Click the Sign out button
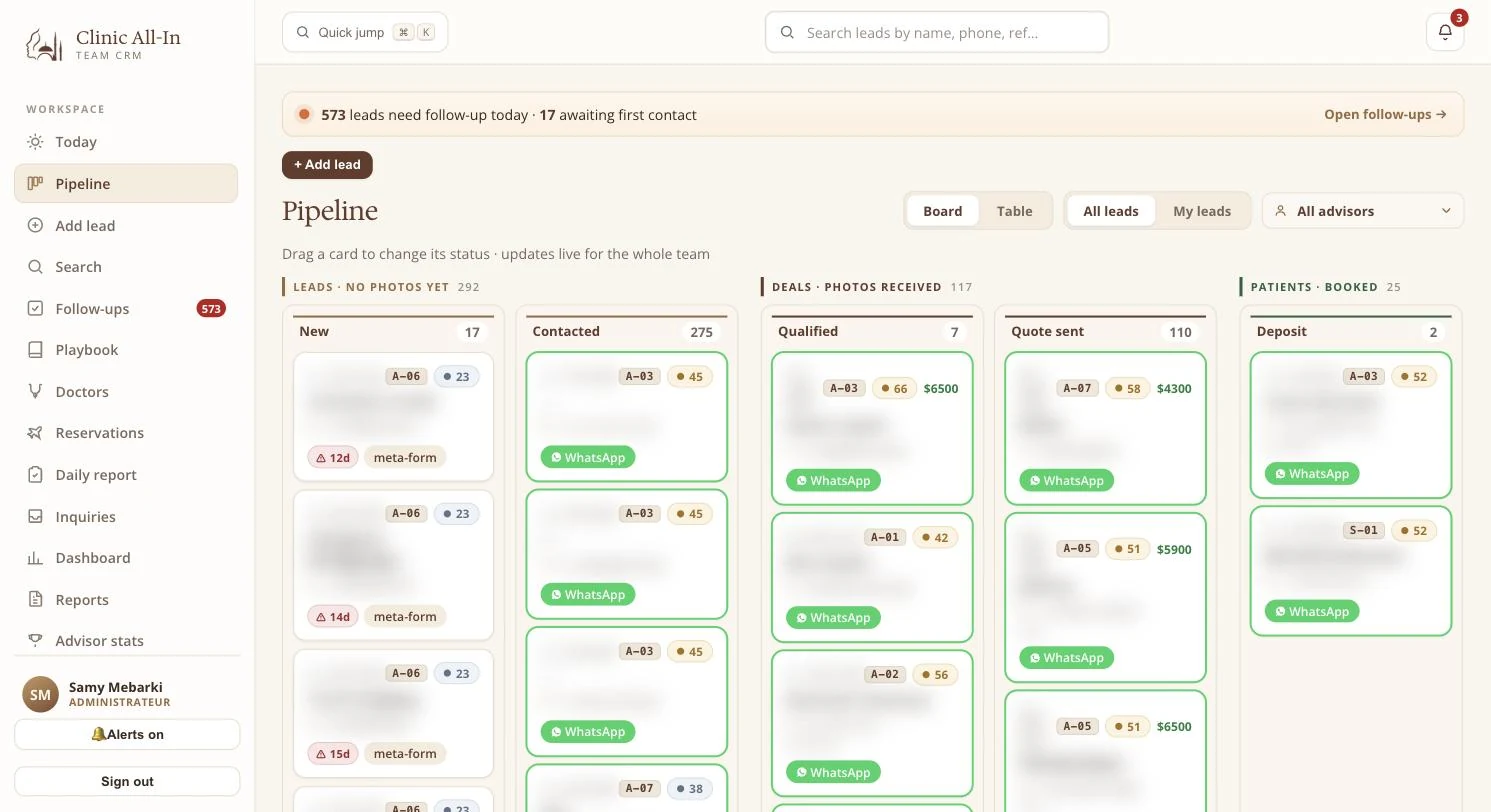The height and width of the screenshot is (812, 1491). click(x=127, y=781)
